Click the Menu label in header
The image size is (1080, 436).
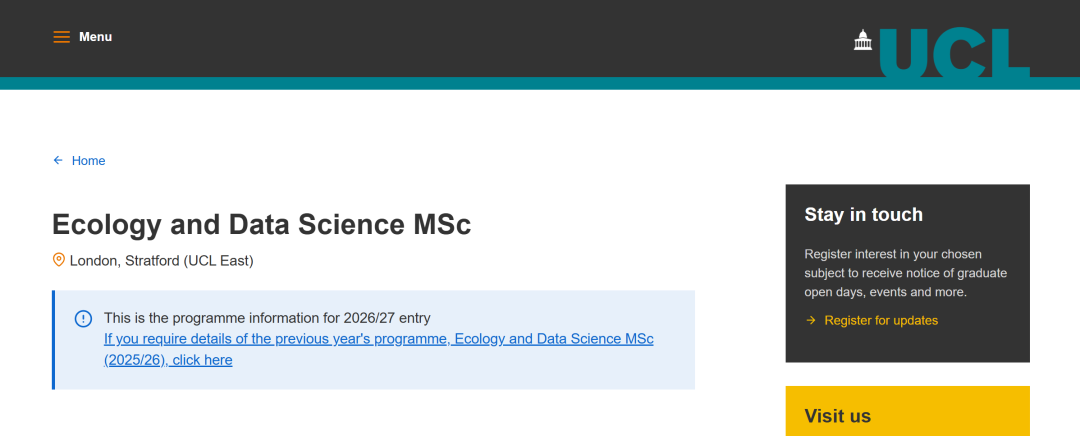[x=96, y=37]
